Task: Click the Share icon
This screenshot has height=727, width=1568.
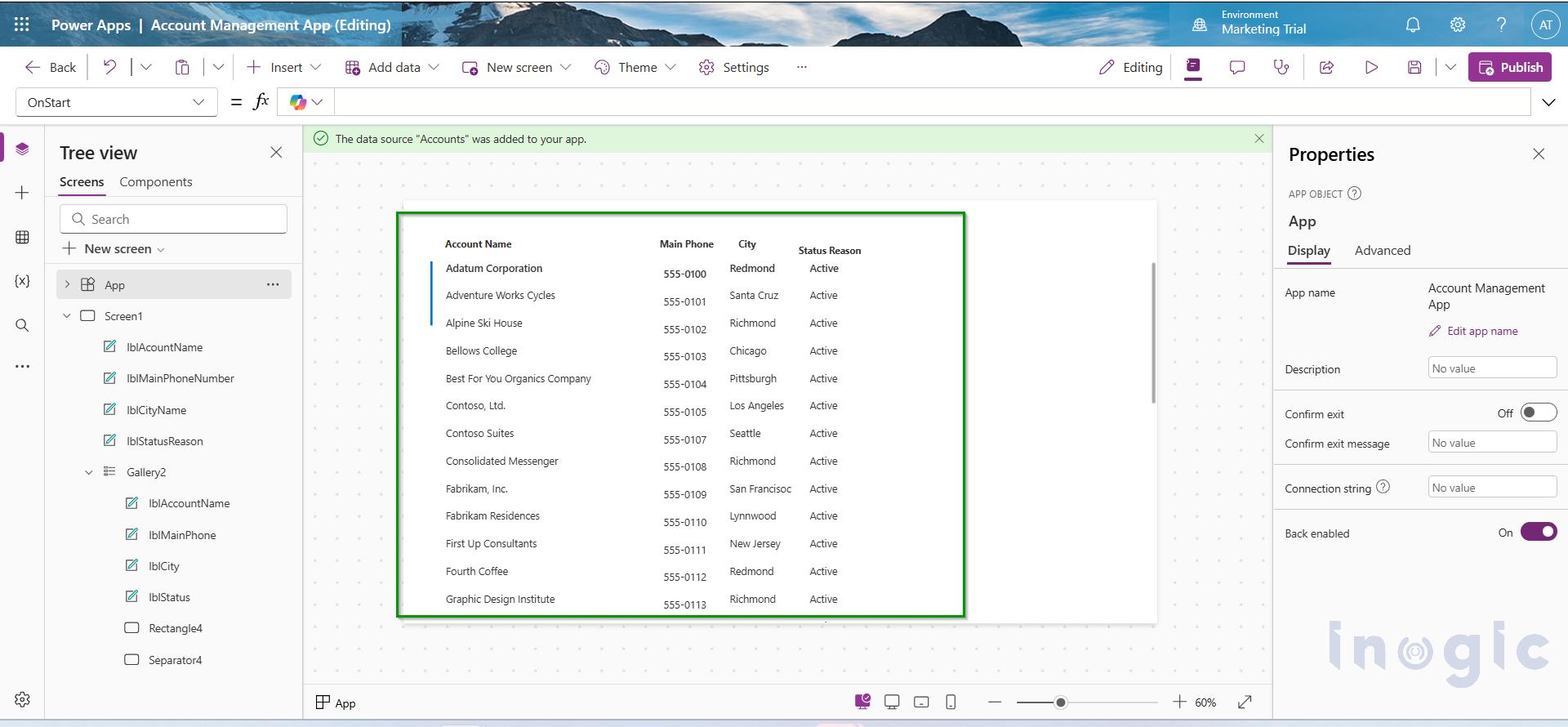Action: pos(1327,67)
